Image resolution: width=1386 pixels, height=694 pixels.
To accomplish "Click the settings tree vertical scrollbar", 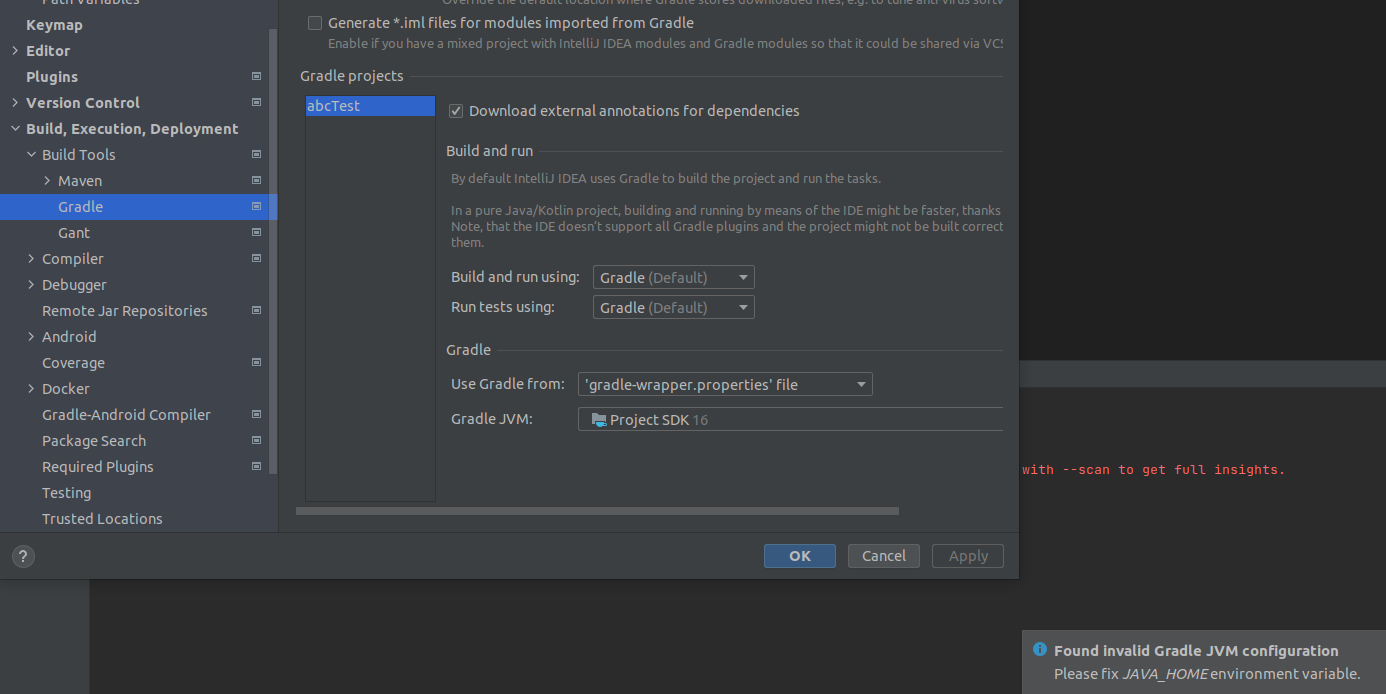I will click(273, 252).
